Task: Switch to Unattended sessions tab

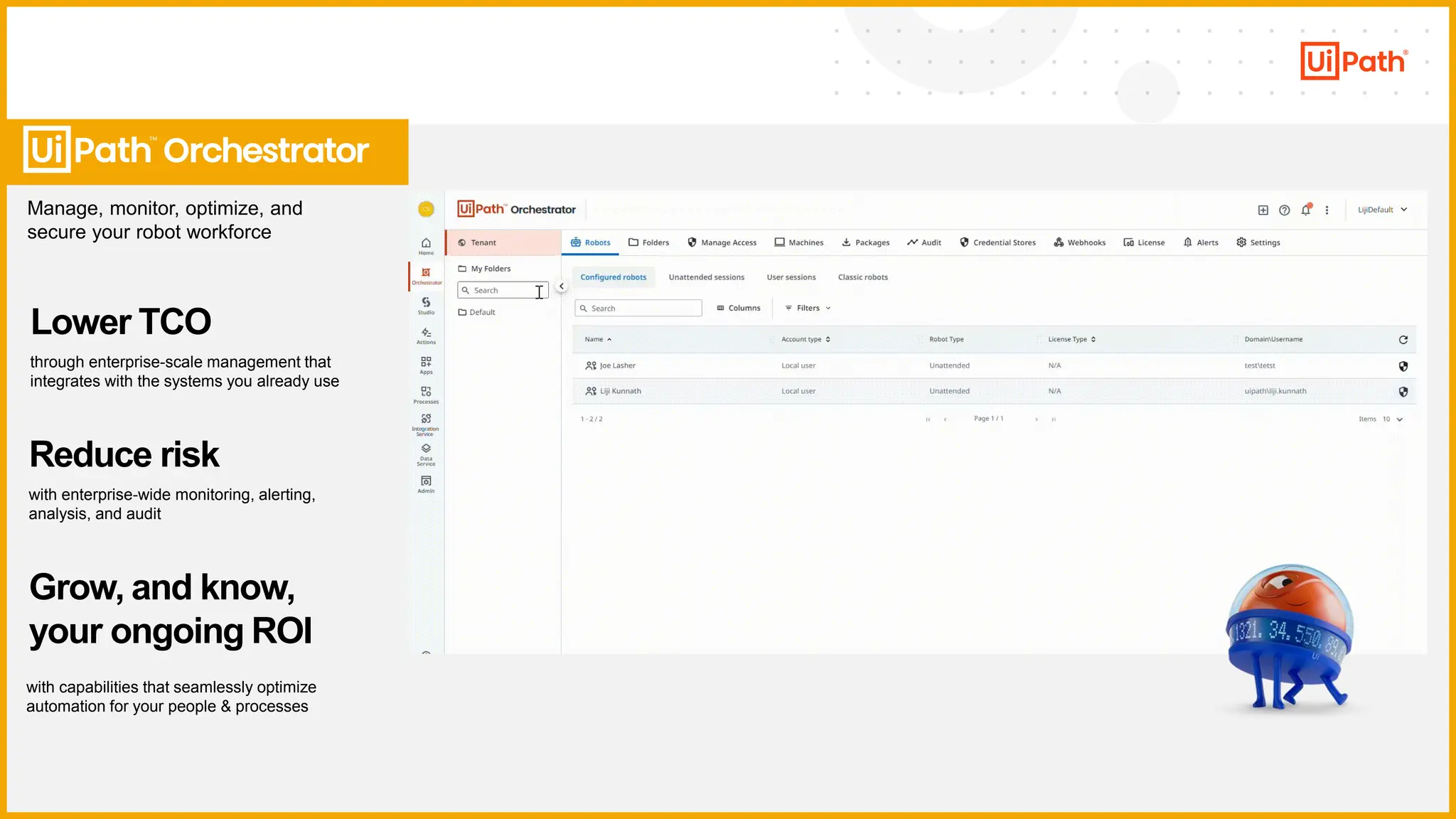Action: (706, 277)
